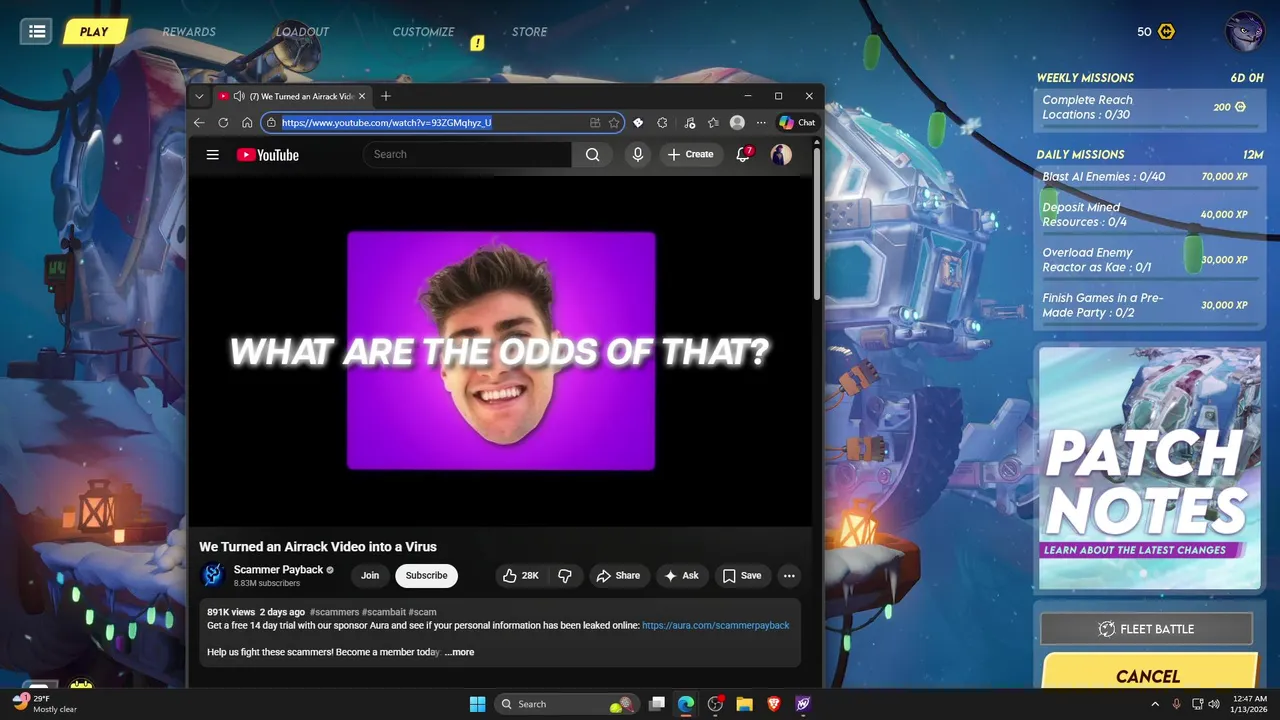Open the media control music icon

690,123
